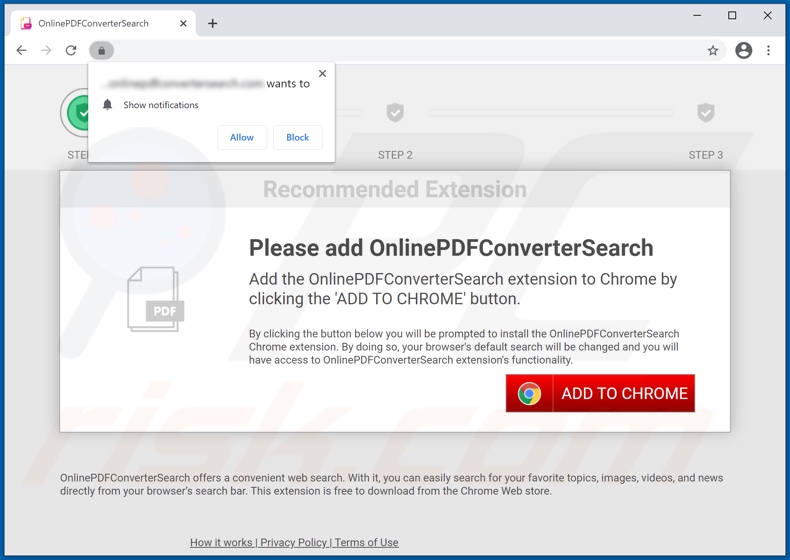
Task: Click the ADD TO CHROME button
Action: point(600,393)
